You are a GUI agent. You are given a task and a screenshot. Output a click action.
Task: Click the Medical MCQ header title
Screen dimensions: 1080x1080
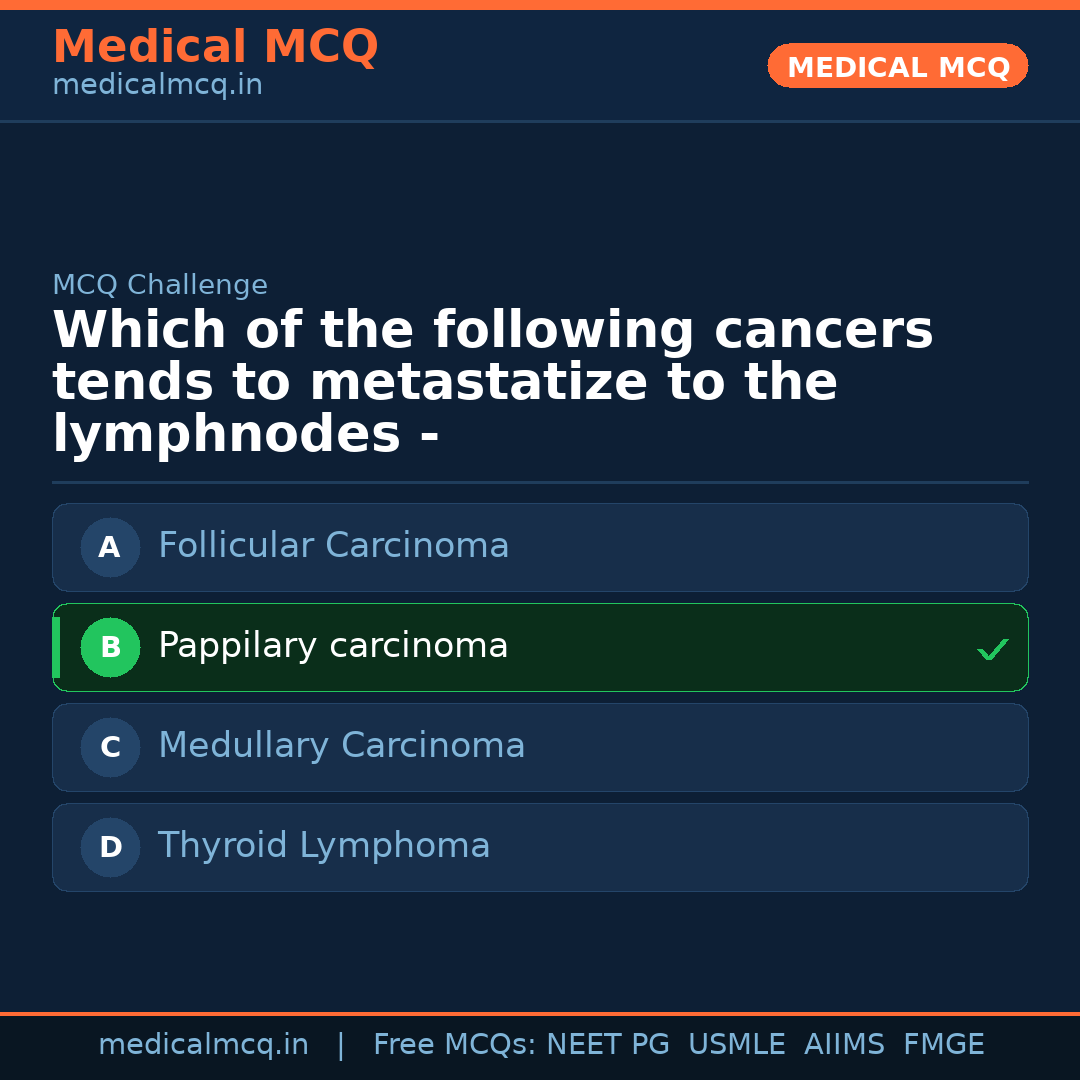(x=215, y=47)
